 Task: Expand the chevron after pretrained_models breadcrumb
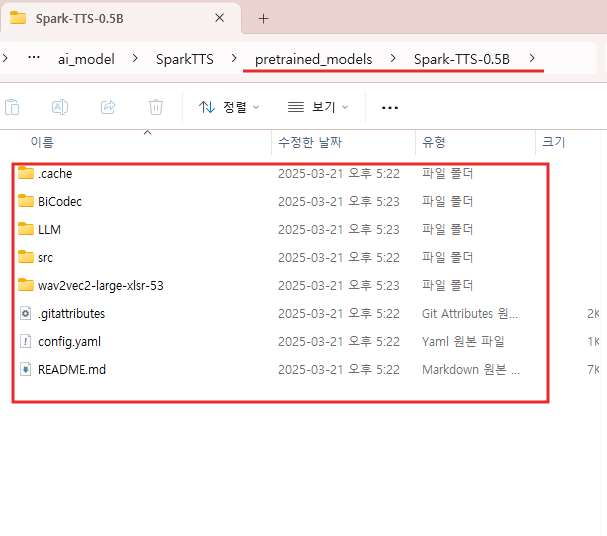coord(393,58)
